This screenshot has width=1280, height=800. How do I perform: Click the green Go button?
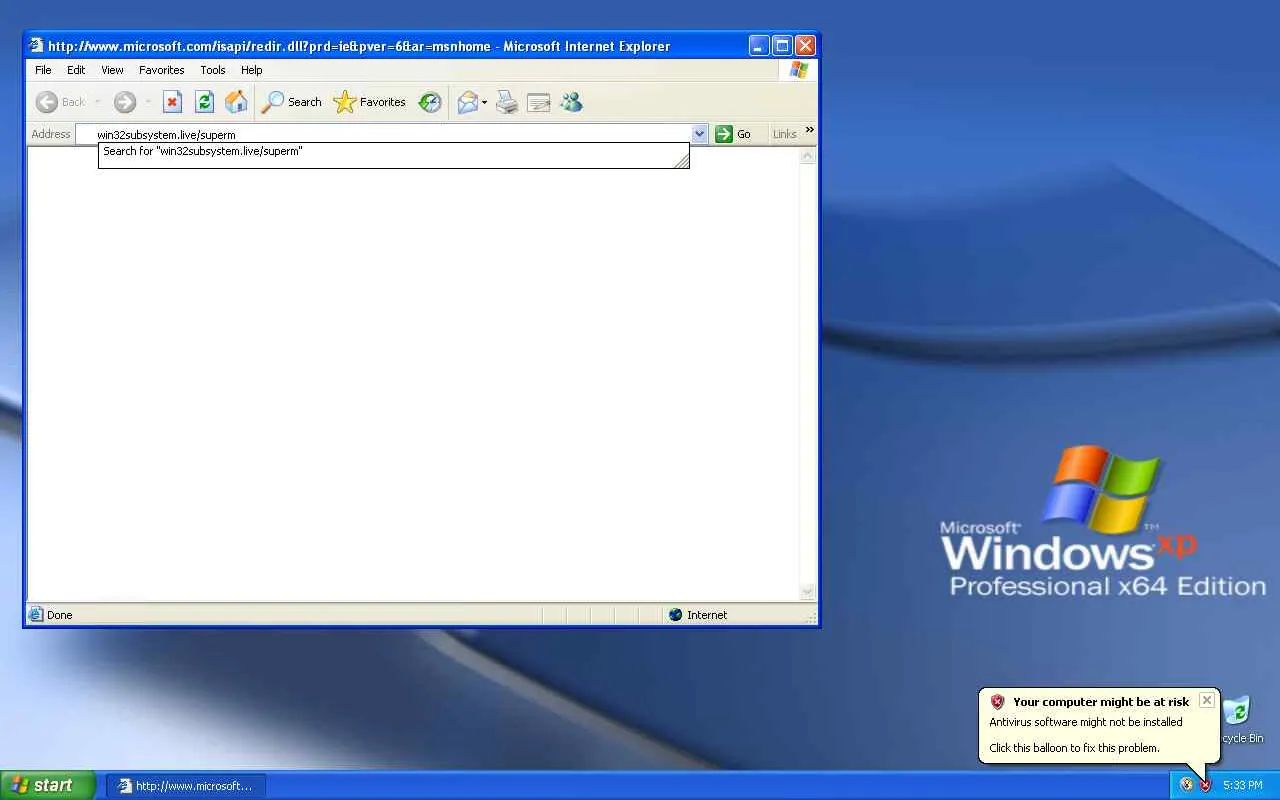pos(734,134)
